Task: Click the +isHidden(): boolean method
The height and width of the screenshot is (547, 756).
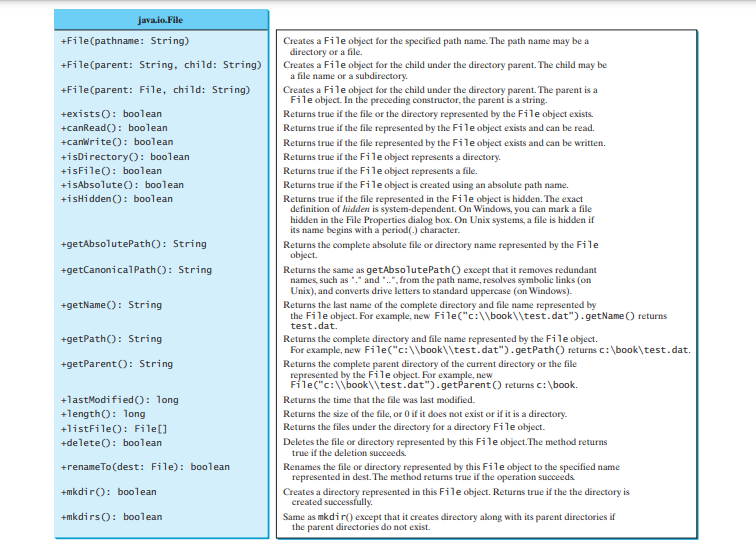Action: [x=117, y=199]
